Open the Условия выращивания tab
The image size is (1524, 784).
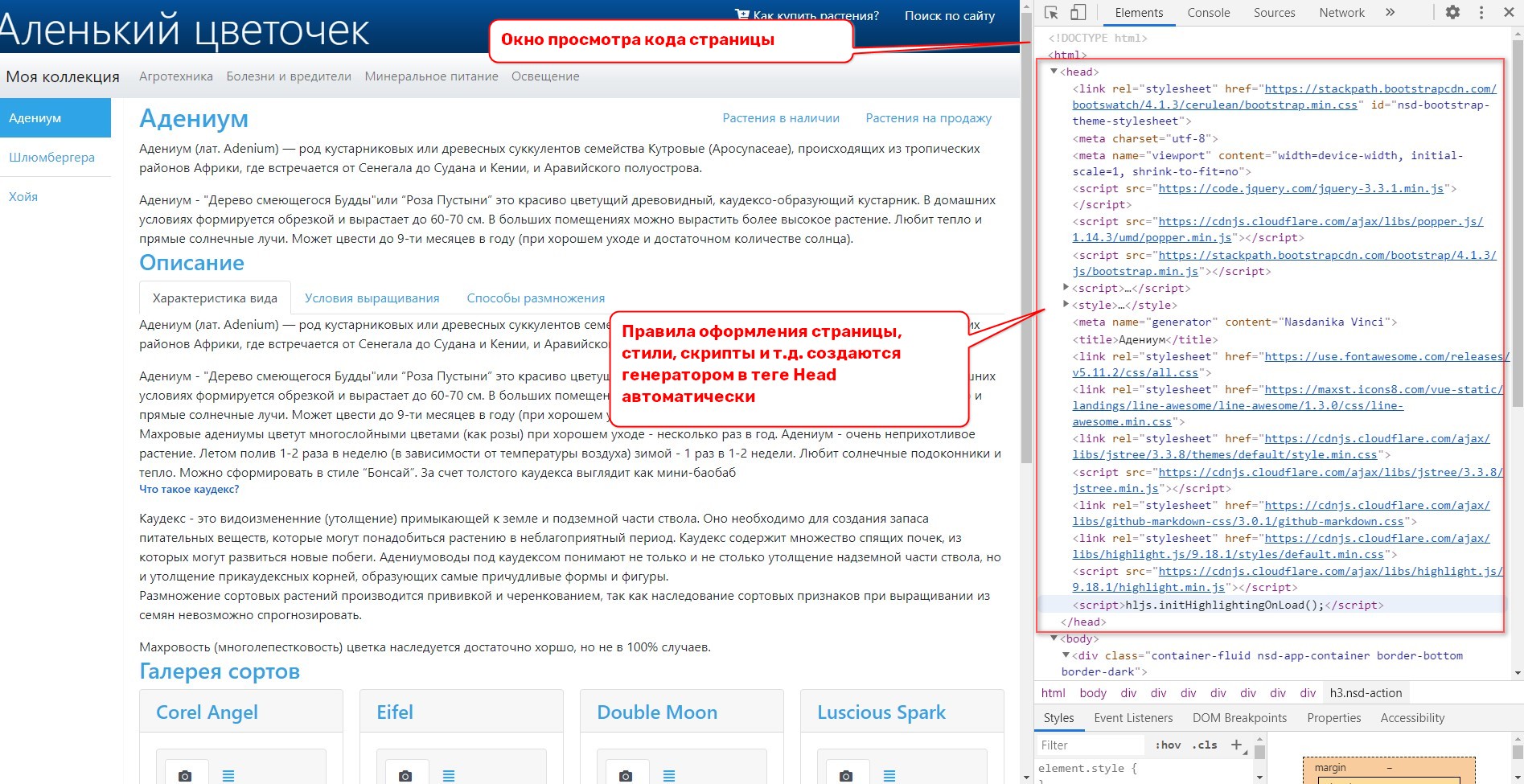(372, 298)
